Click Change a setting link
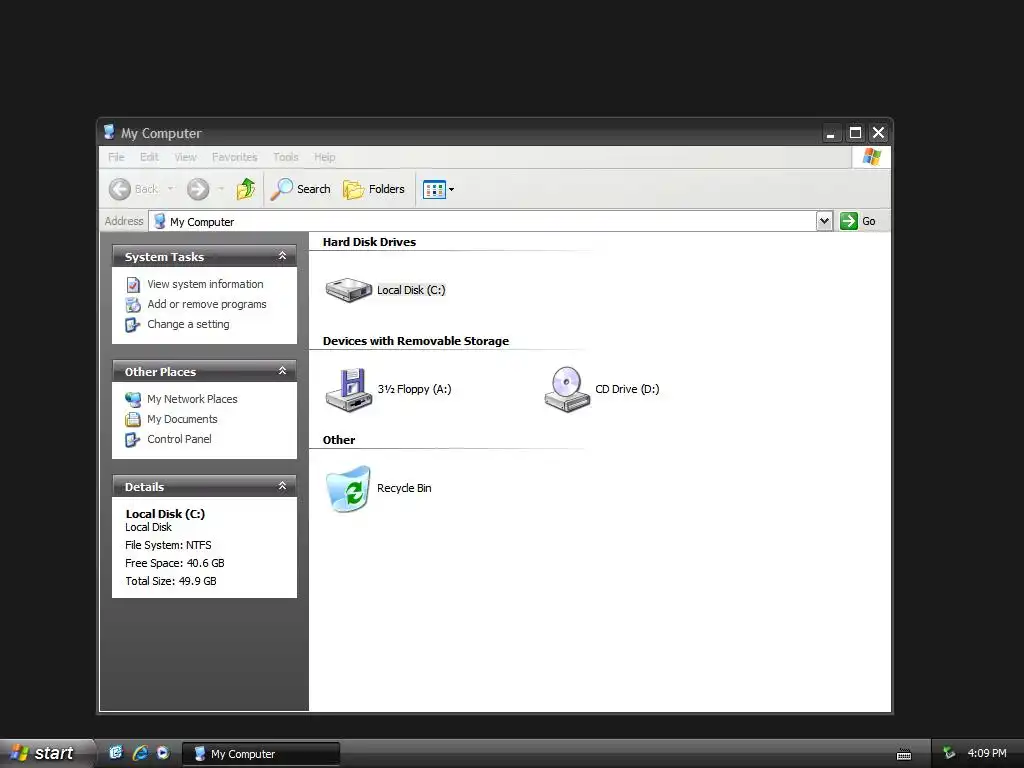This screenshot has height=768, width=1024. [188, 324]
